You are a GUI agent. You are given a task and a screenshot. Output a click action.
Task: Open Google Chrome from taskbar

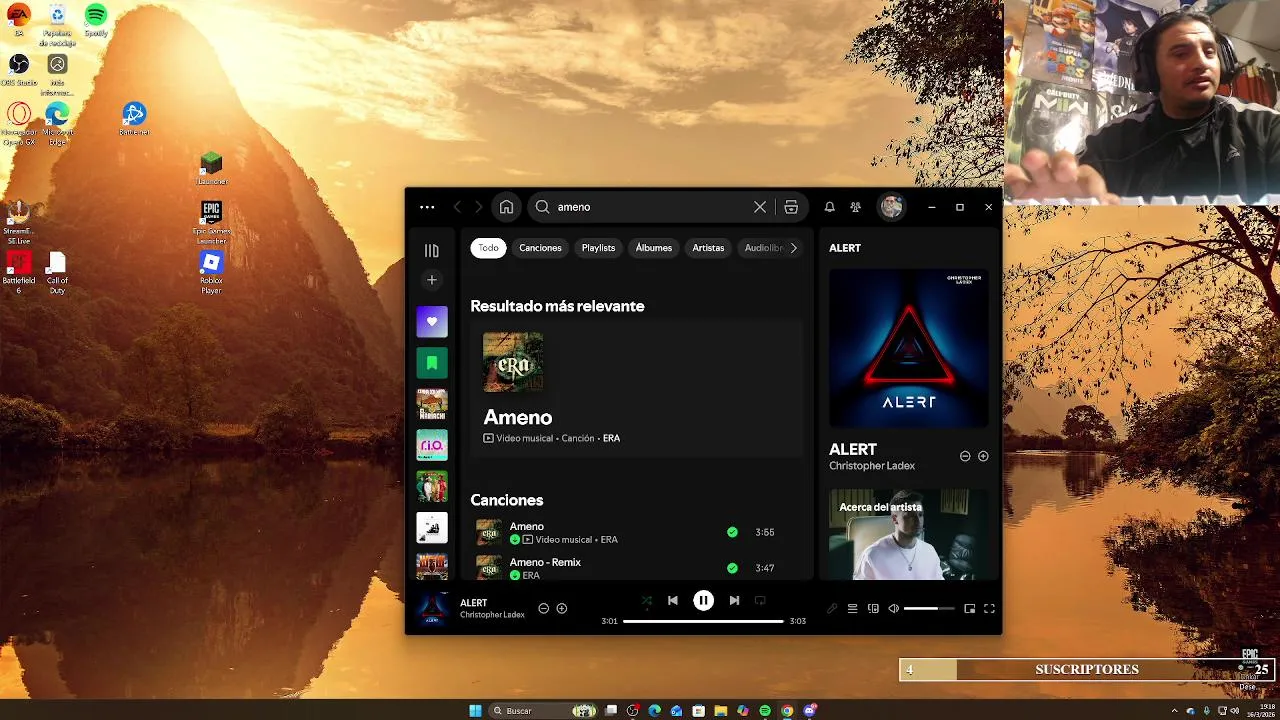[x=787, y=711]
